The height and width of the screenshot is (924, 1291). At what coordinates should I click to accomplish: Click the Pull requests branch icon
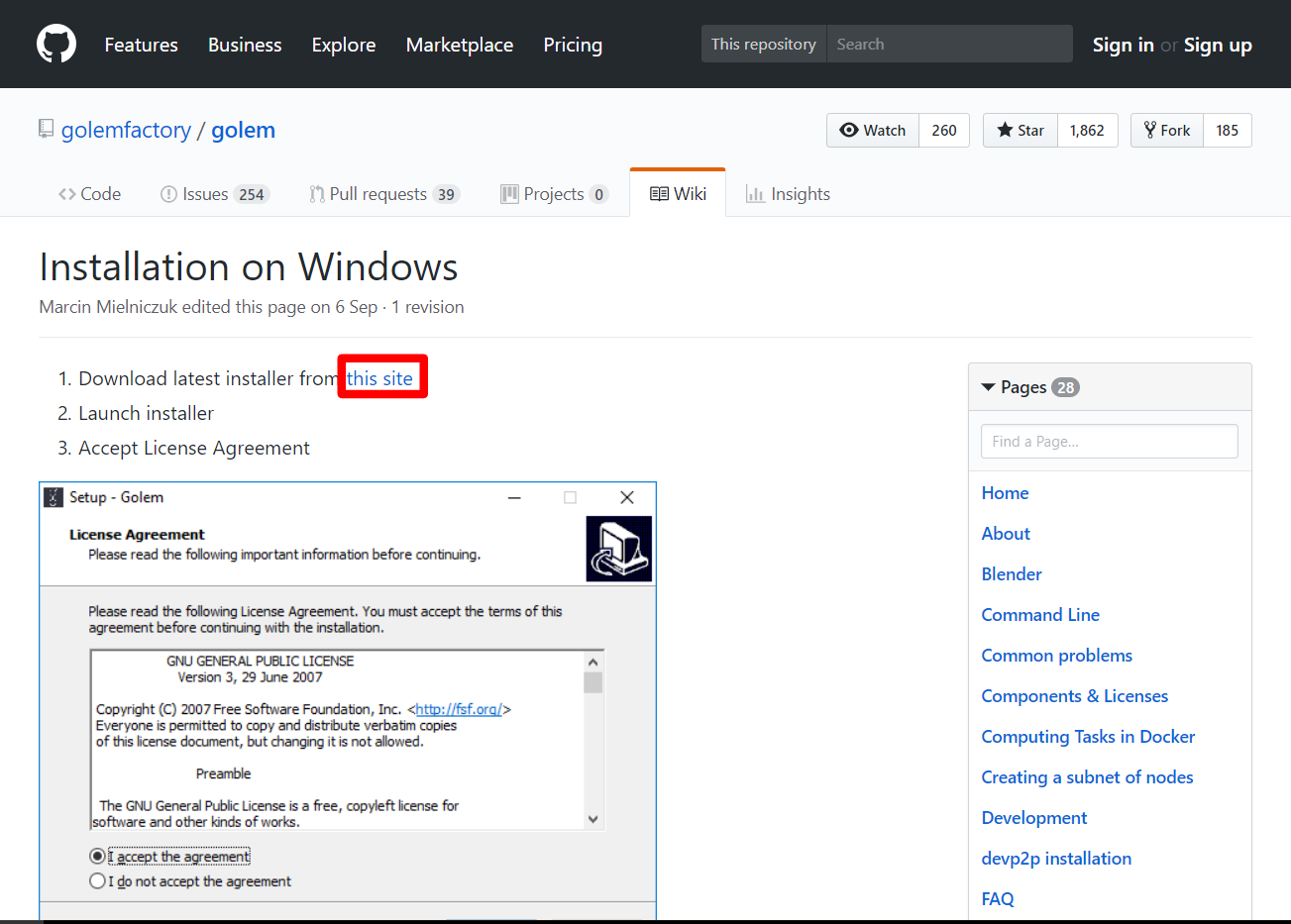coord(317,194)
